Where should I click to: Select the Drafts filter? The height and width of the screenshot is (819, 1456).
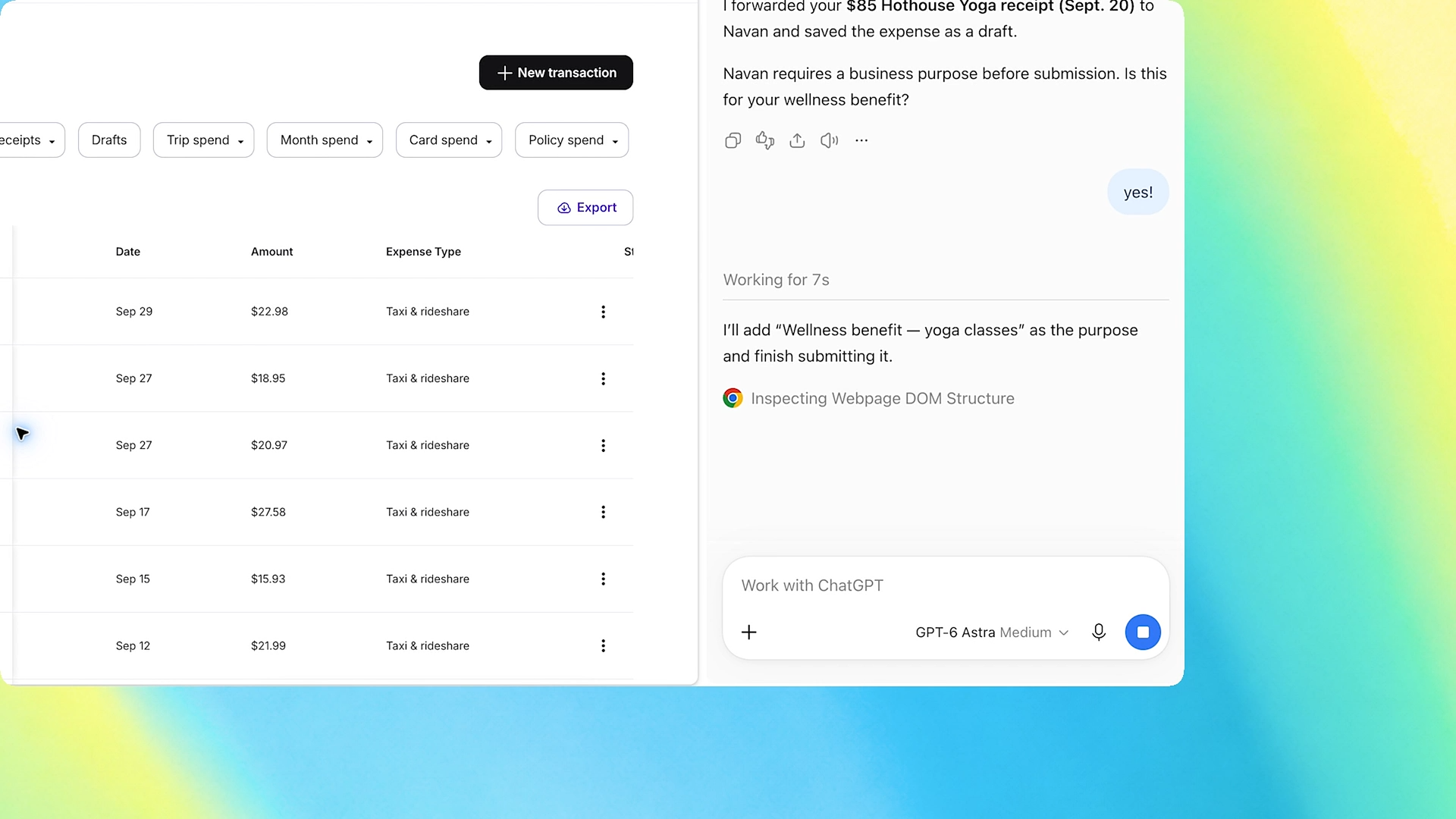pyautogui.click(x=109, y=140)
